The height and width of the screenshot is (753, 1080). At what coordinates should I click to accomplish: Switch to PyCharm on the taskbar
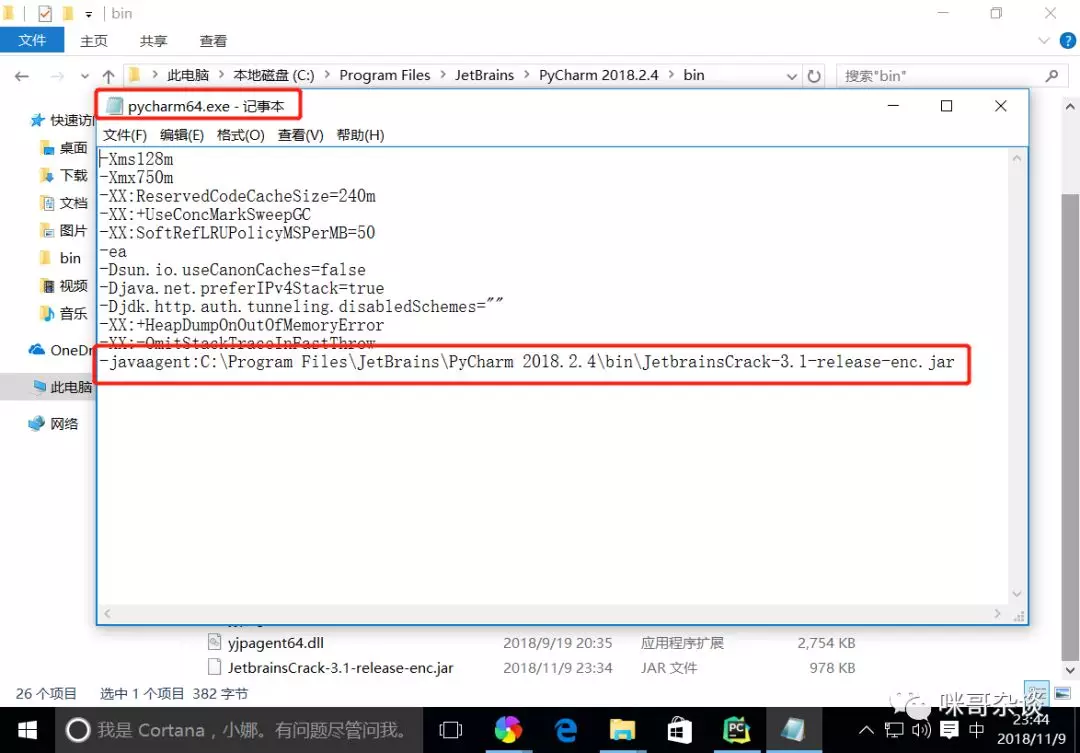tap(736, 730)
